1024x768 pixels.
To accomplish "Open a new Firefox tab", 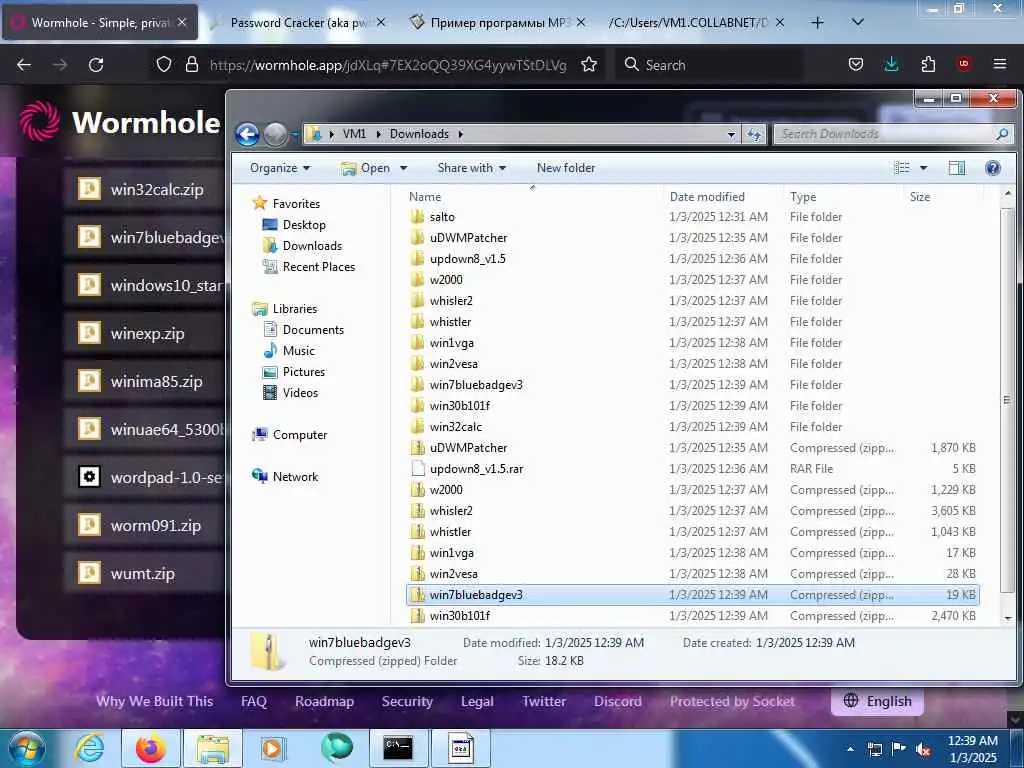I will click(x=817, y=23).
